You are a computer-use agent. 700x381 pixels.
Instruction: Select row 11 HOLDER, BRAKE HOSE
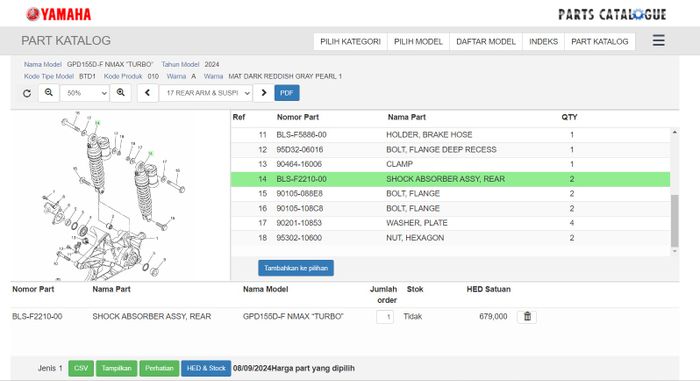click(450, 135)
